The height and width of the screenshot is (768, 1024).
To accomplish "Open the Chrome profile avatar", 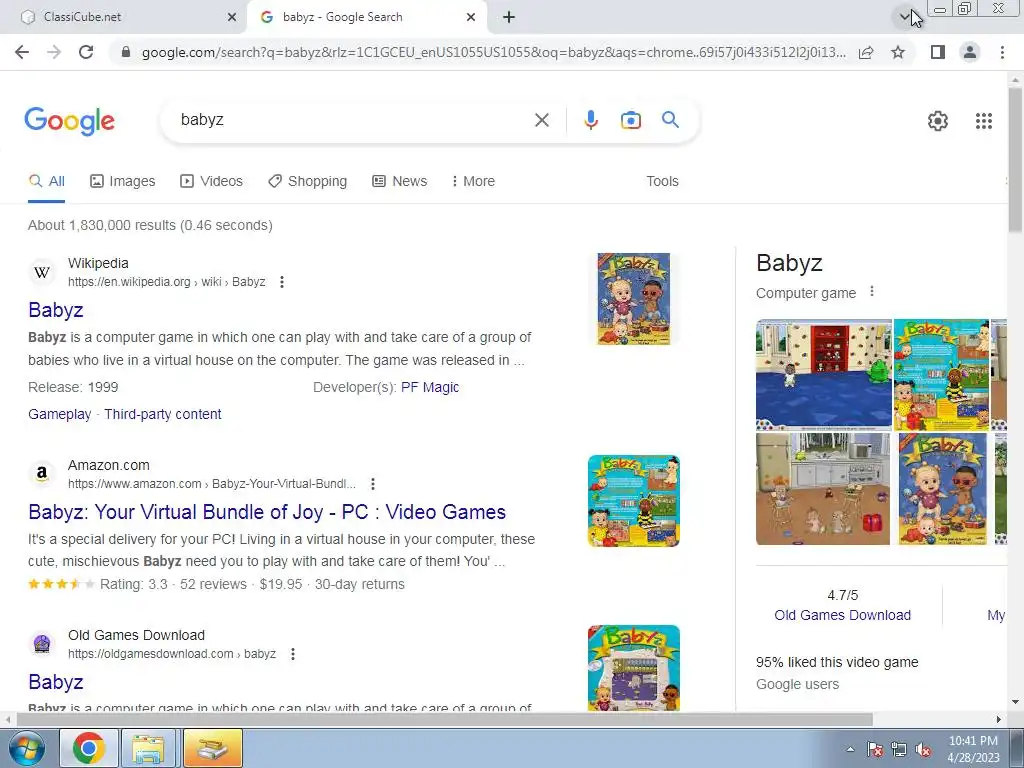I will coord(970,52).
